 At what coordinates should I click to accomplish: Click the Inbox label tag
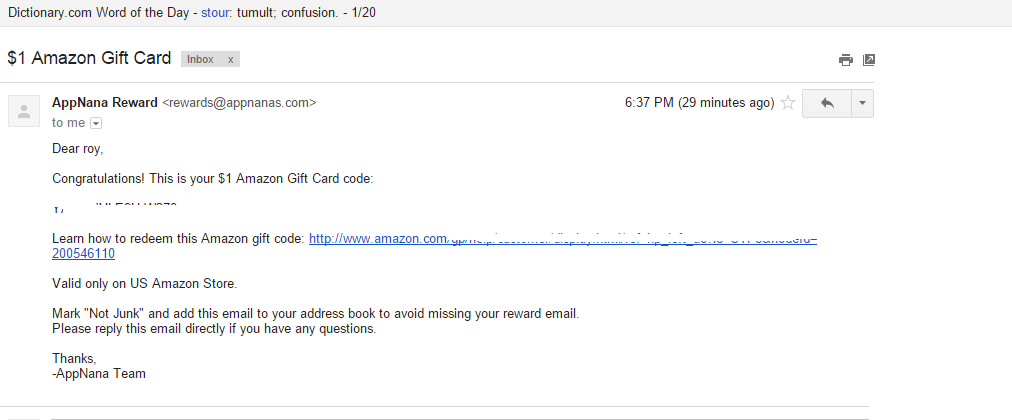pyautogui.click(x=200, y=59)
